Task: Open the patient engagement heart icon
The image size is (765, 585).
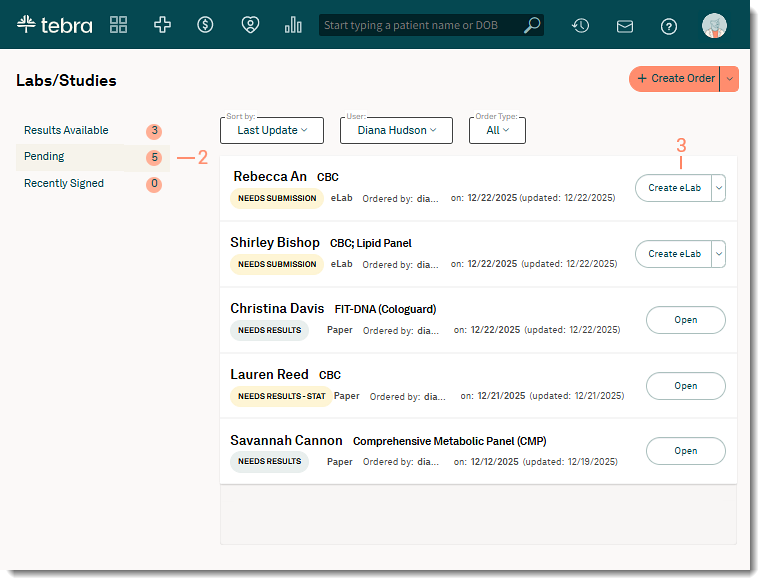Action: (250, 25)
